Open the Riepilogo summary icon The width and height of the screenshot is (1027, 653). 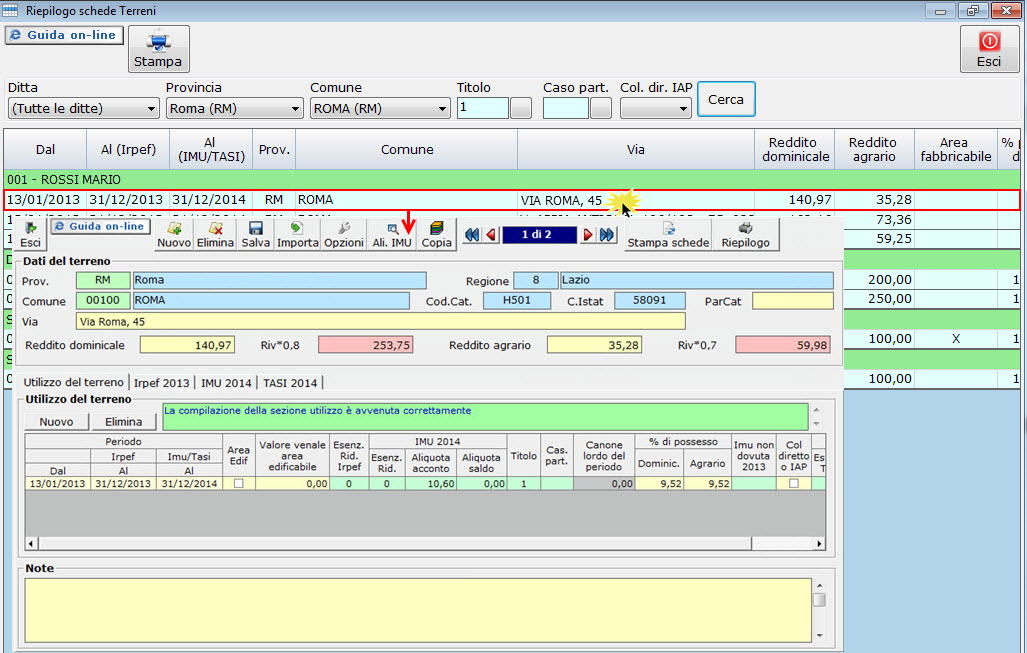745,234
